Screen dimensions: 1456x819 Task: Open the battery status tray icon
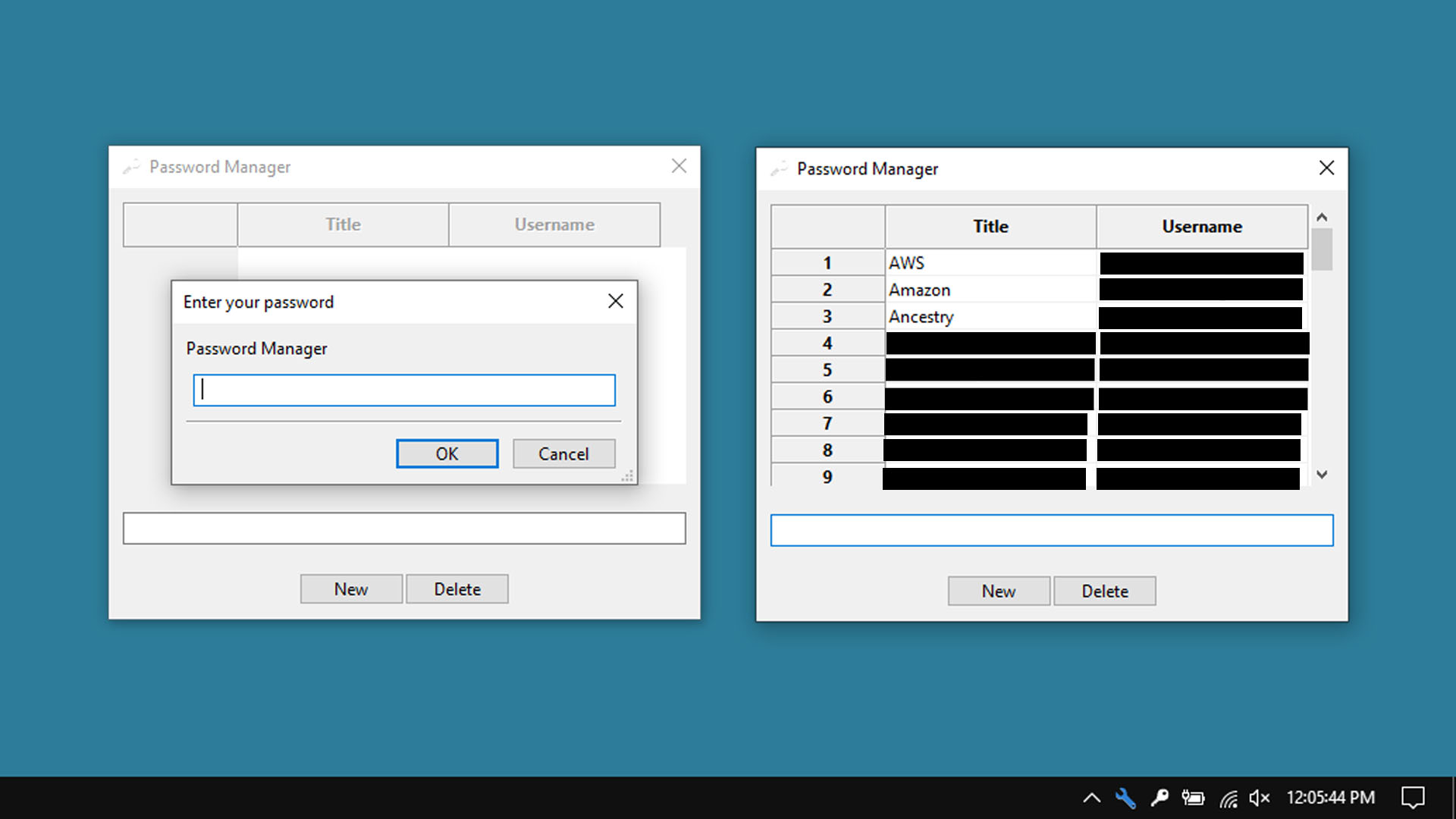pos(1193,798)
